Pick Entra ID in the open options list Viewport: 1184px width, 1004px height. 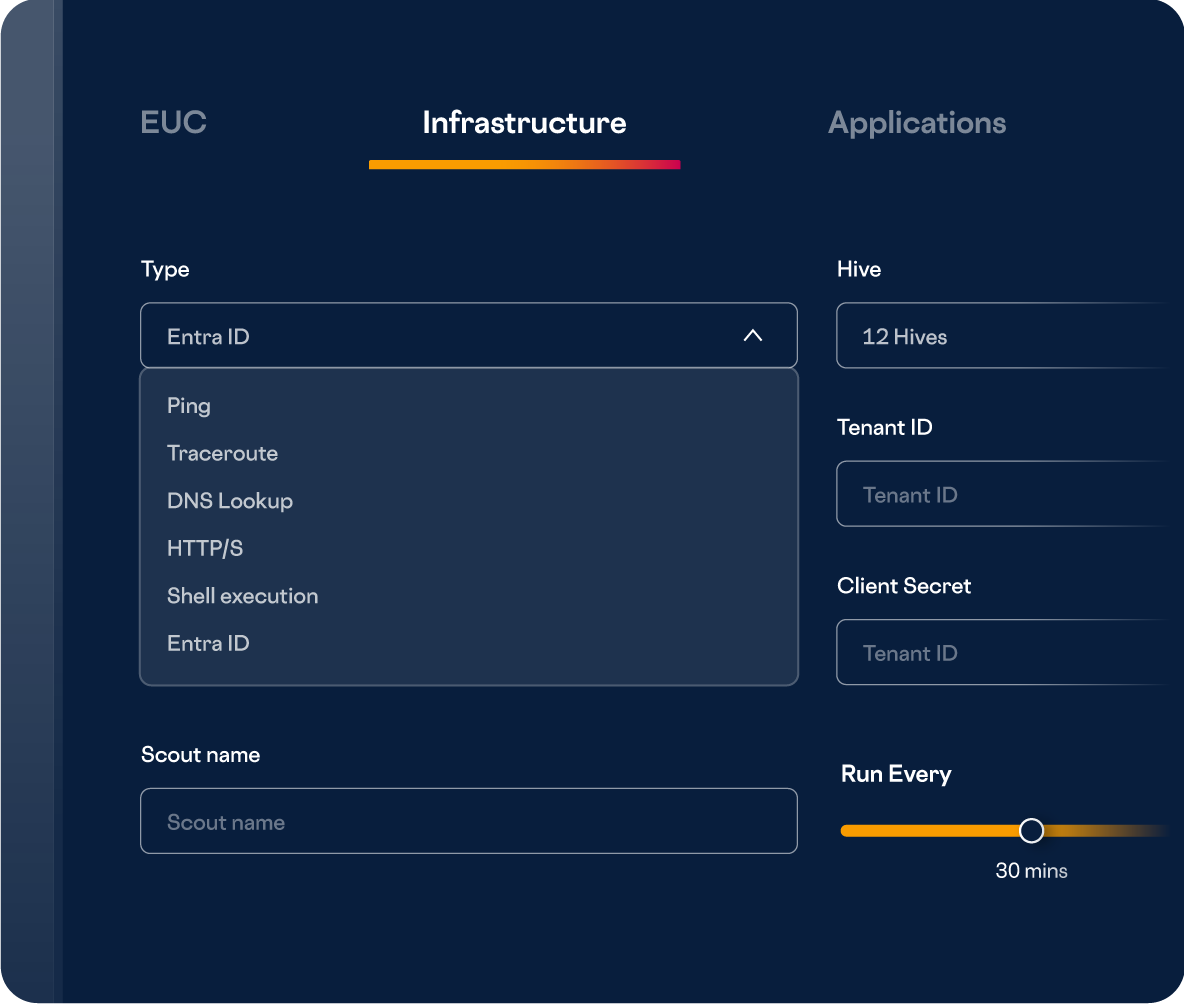[208, 643]
